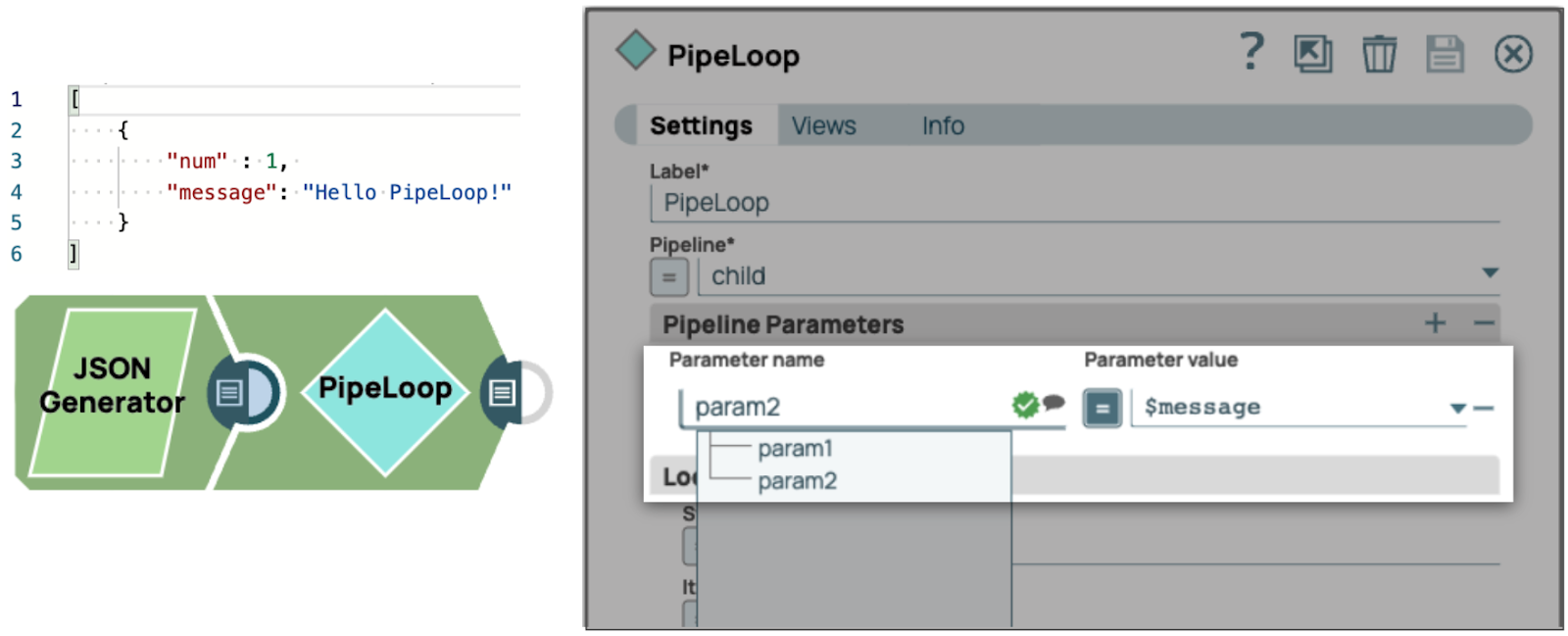Switch to the Views tab
The image size is (1568, 636).
click(823, 126)
